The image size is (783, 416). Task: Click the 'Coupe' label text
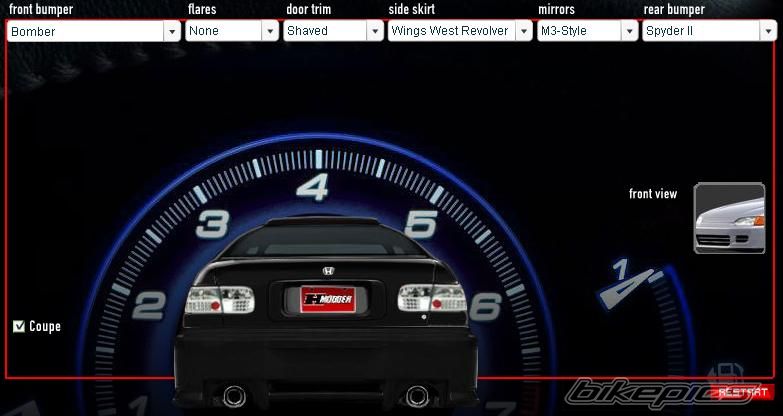tap(45, 327)
